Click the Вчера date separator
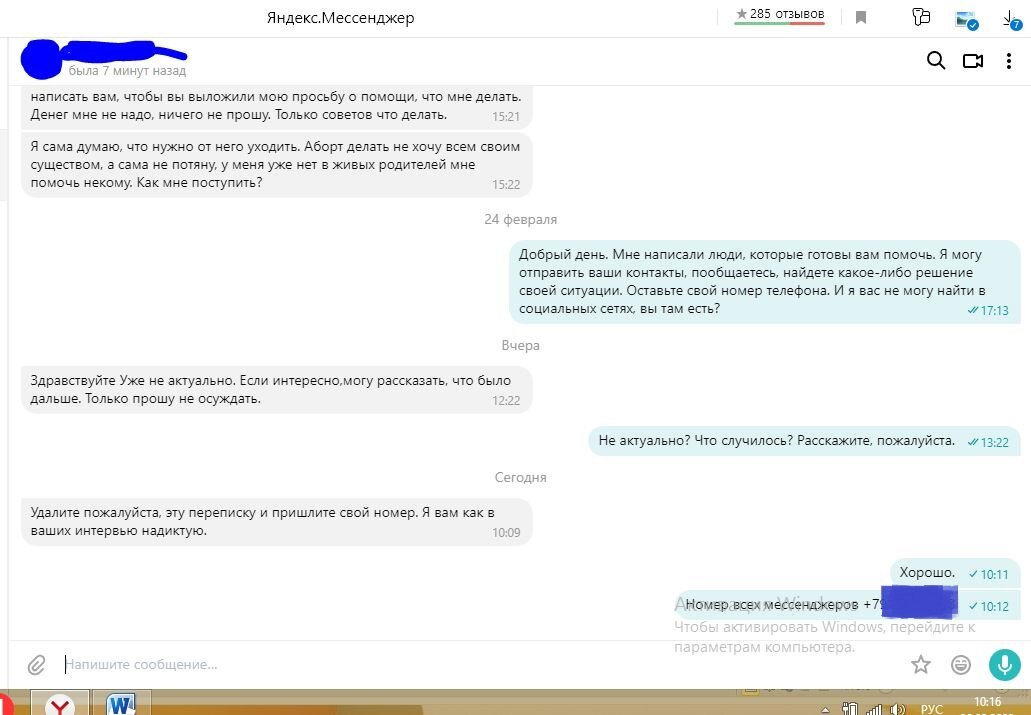The height and width of the screenshot is (715, 1031). pyautogui.click(x=520, y=345)
